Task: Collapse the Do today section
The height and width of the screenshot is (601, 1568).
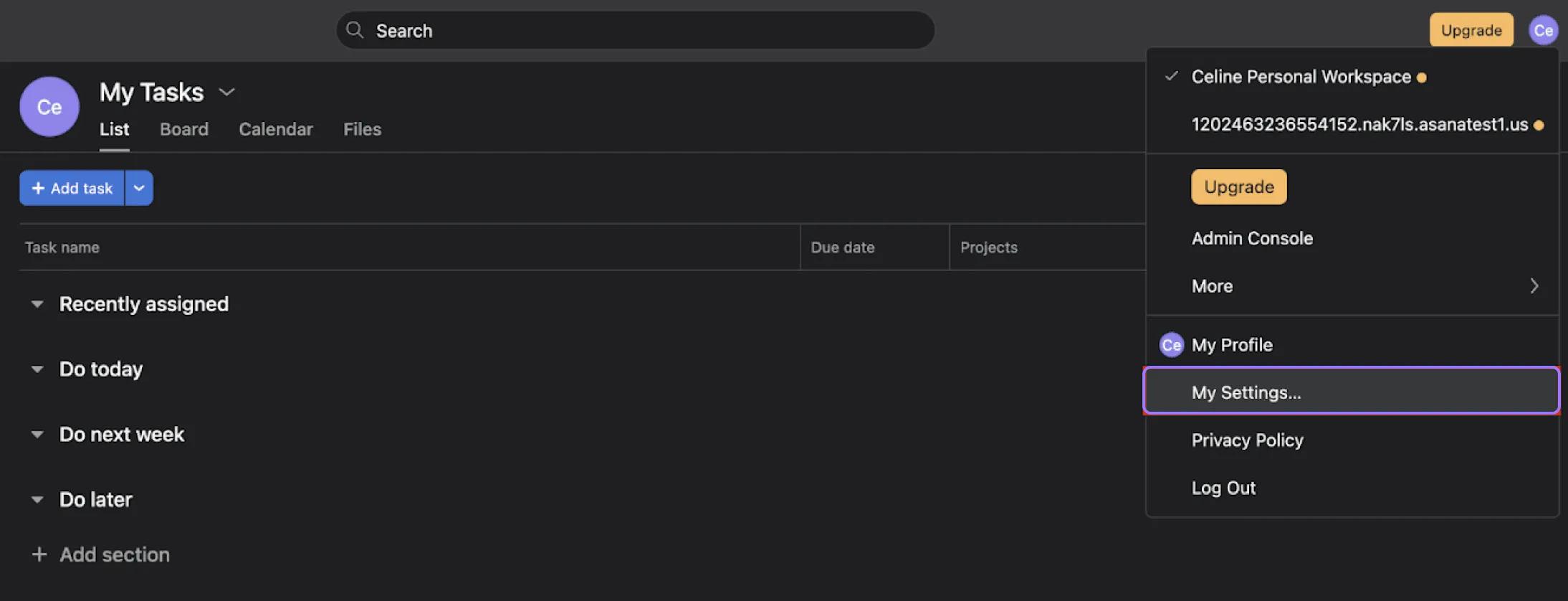Action: (37, 369)
